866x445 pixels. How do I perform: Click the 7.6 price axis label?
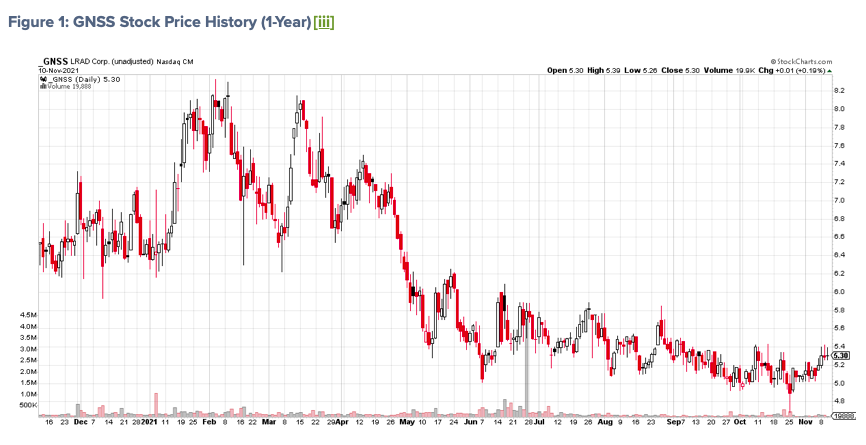pyautogui.click(x=839, y=146)
